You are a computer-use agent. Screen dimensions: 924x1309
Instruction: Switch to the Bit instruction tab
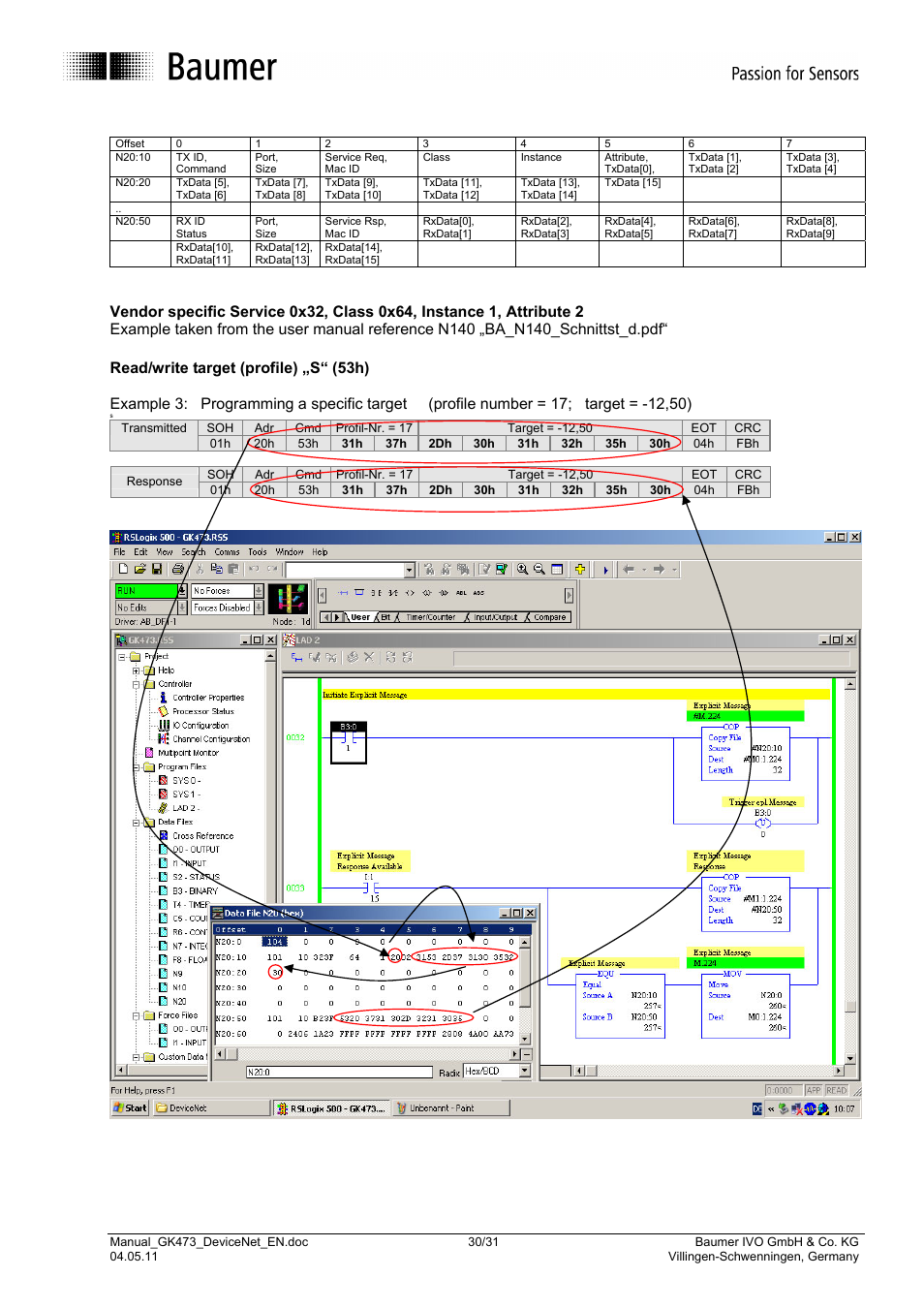[x=385, y=617]
